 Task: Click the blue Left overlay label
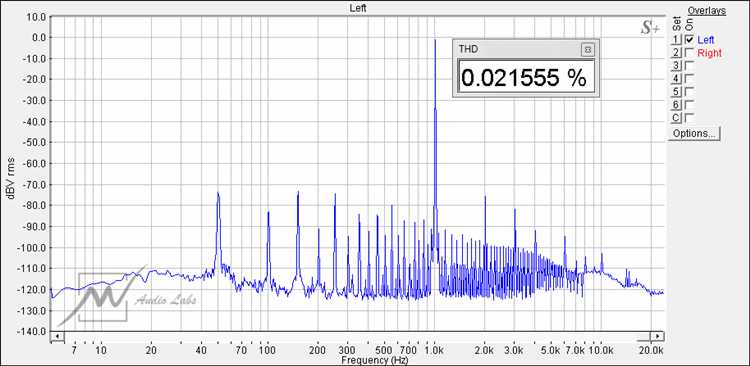(706, 40)
